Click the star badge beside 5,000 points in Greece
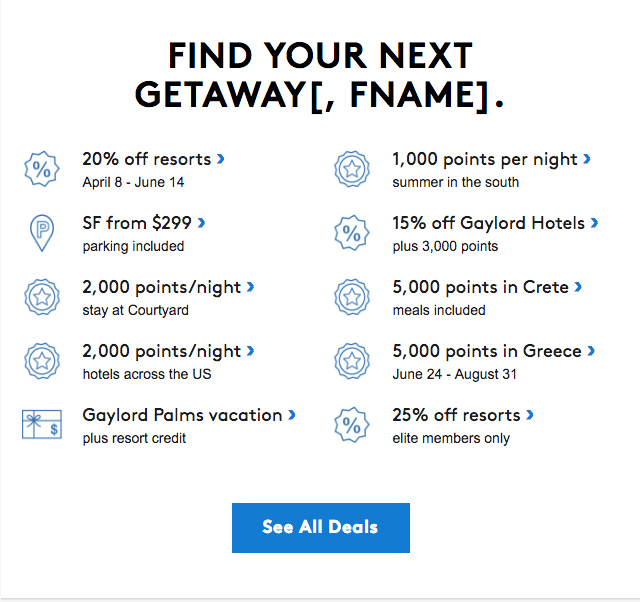 coord(352,360)
